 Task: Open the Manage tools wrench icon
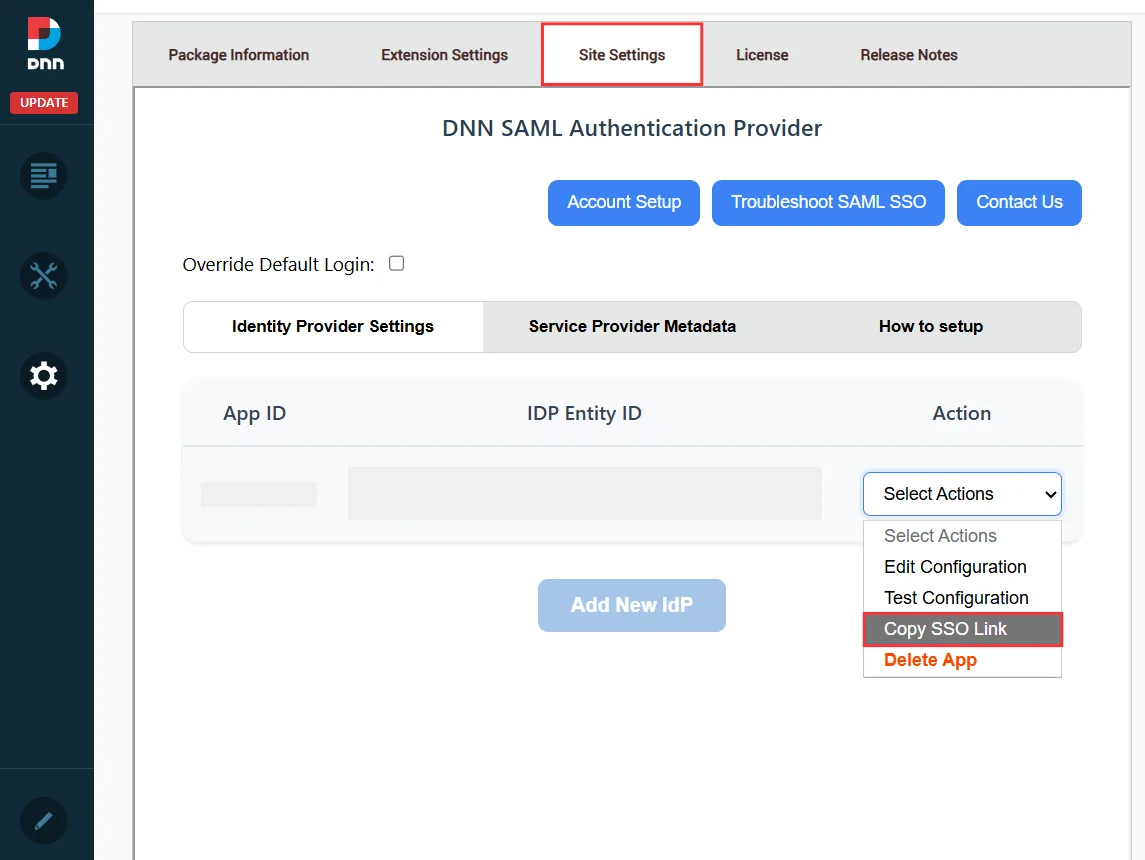44,275
